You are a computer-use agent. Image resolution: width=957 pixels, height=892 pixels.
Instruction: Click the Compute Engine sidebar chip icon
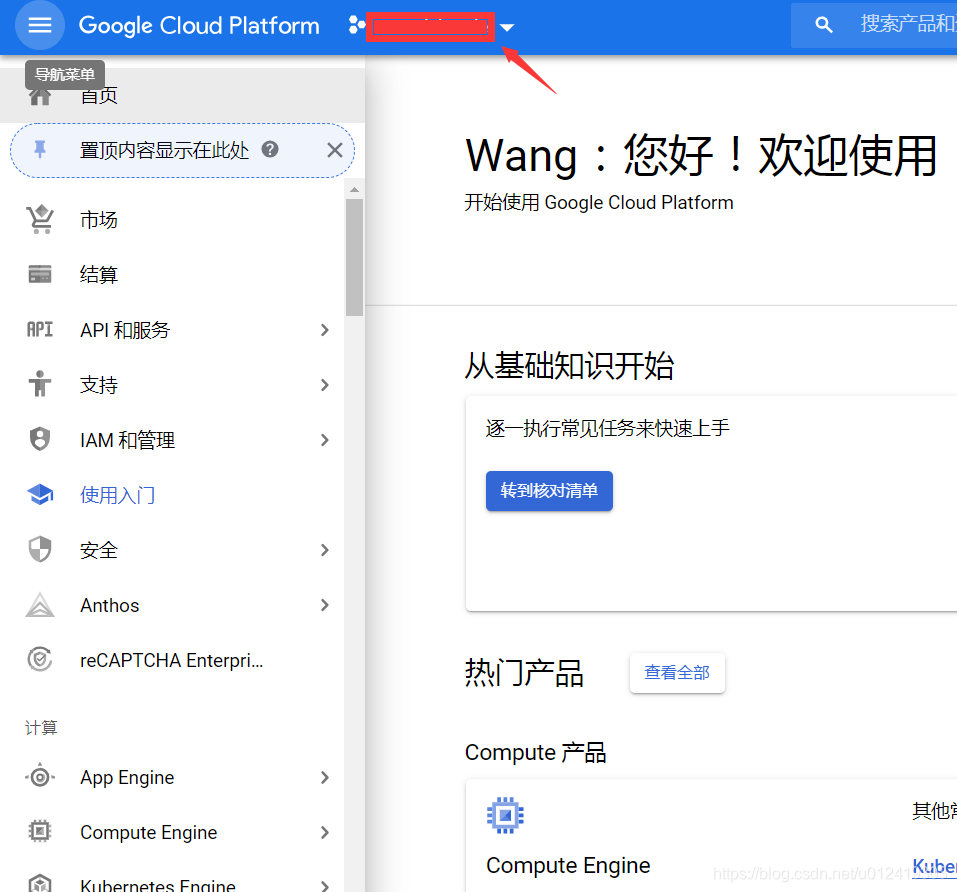click(x=40, y=831)
